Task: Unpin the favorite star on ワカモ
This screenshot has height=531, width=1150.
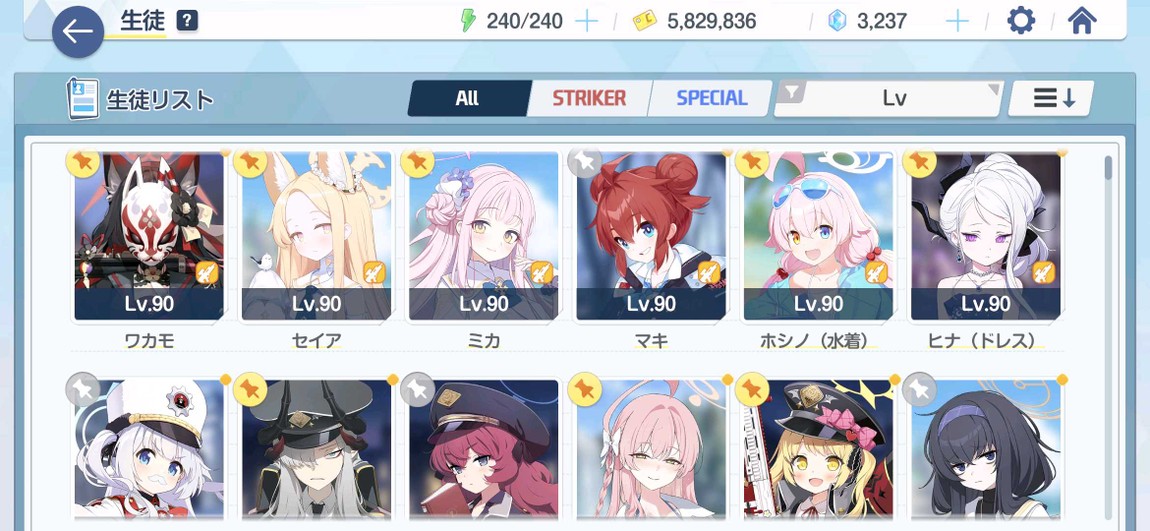Action: tap(83, 161)
